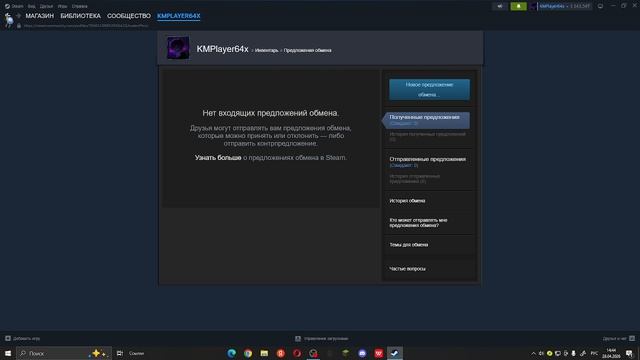Viewport: 640px width, 360px height.
Task: Go to the СООБЩЕСТВО tab
Action: coord(129,16)
